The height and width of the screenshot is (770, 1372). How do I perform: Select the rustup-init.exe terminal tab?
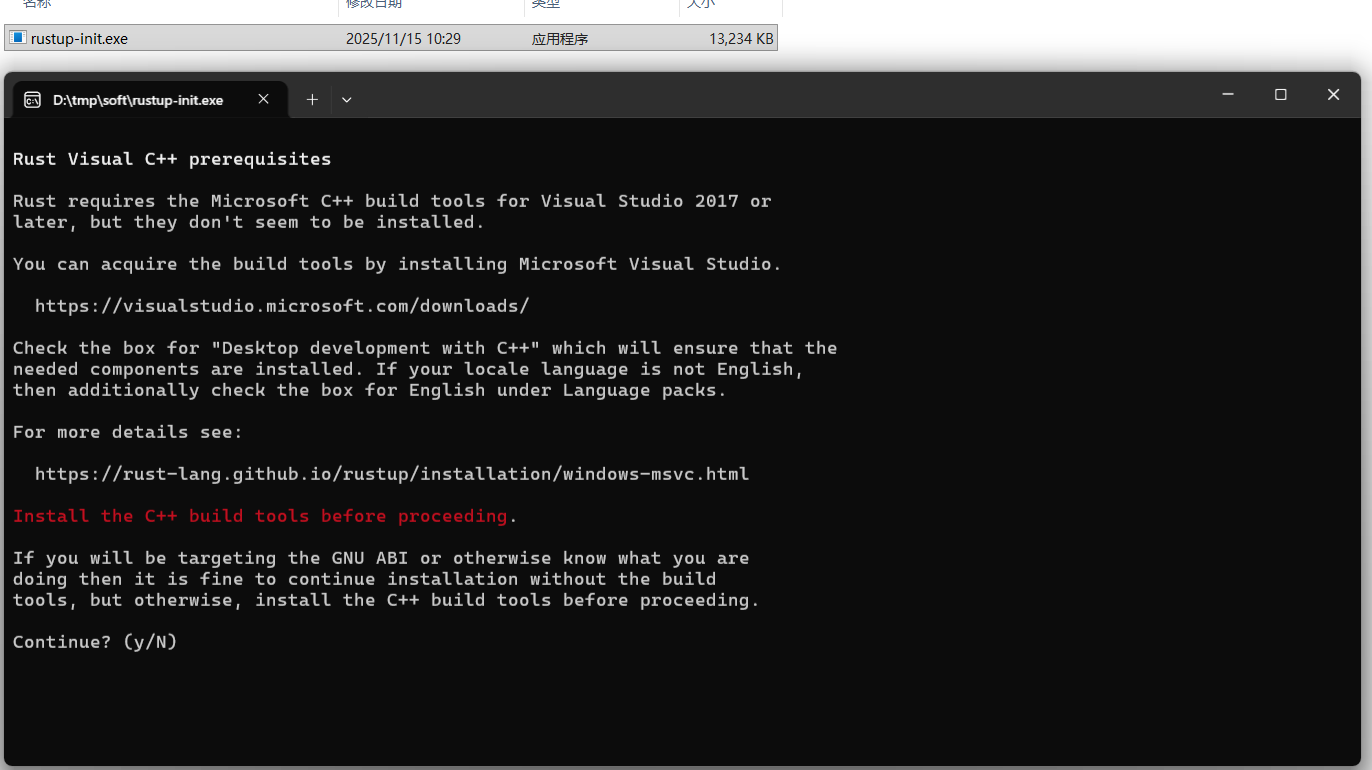pos(150,99)
